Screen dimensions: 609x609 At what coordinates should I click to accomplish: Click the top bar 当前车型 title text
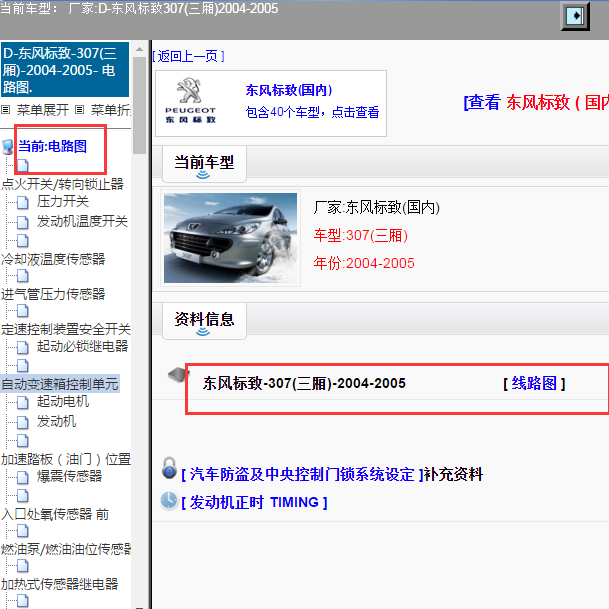point(139,9)
